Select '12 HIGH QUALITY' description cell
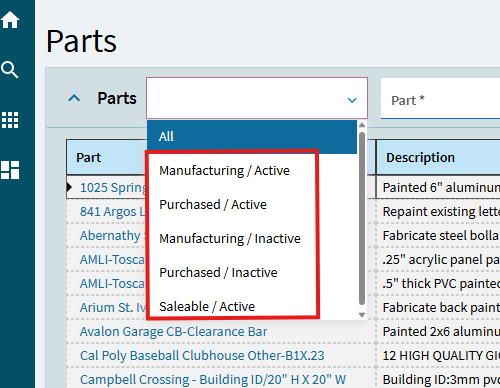This screenshot has height=388, width=500. tap(438, 356)
